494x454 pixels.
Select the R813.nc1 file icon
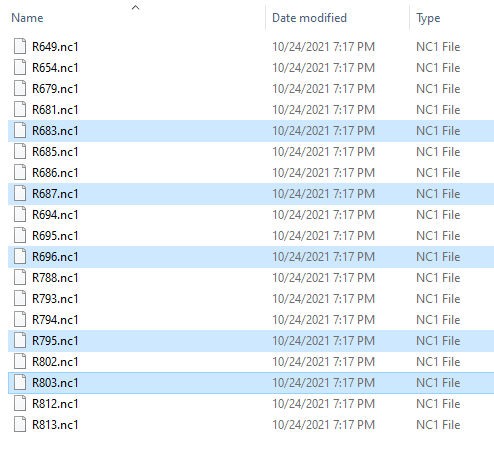[x=20, y=424]
